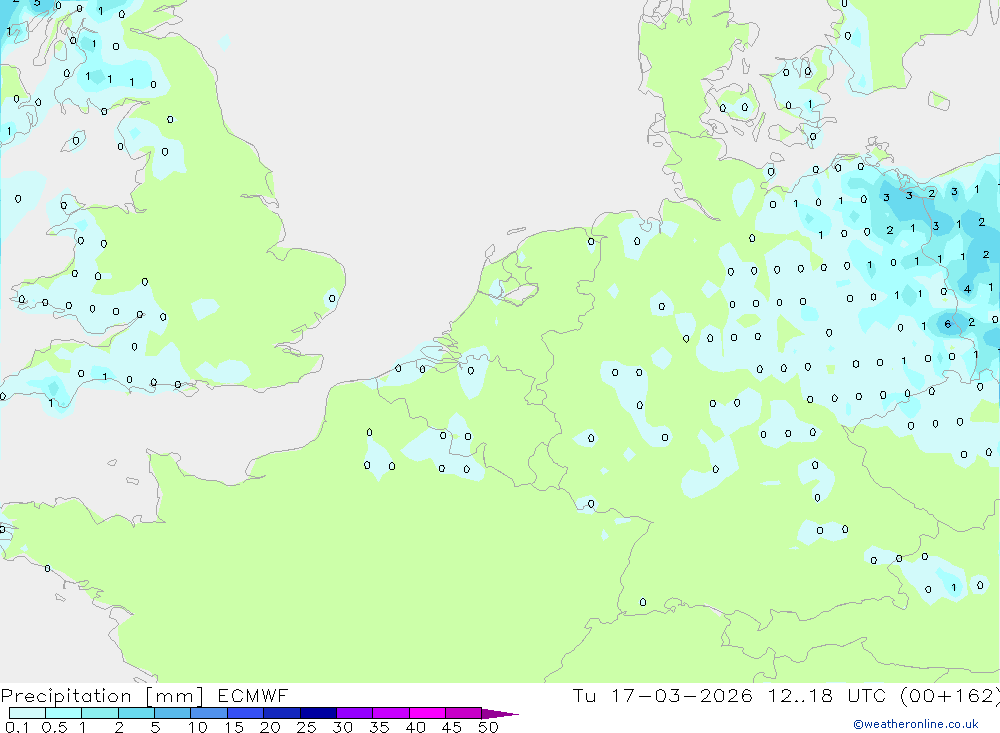Click the 35–40 mm purple legend swatch
Image resolution: width=1000 pixels, height=733 pixels.
coord(391,713)
